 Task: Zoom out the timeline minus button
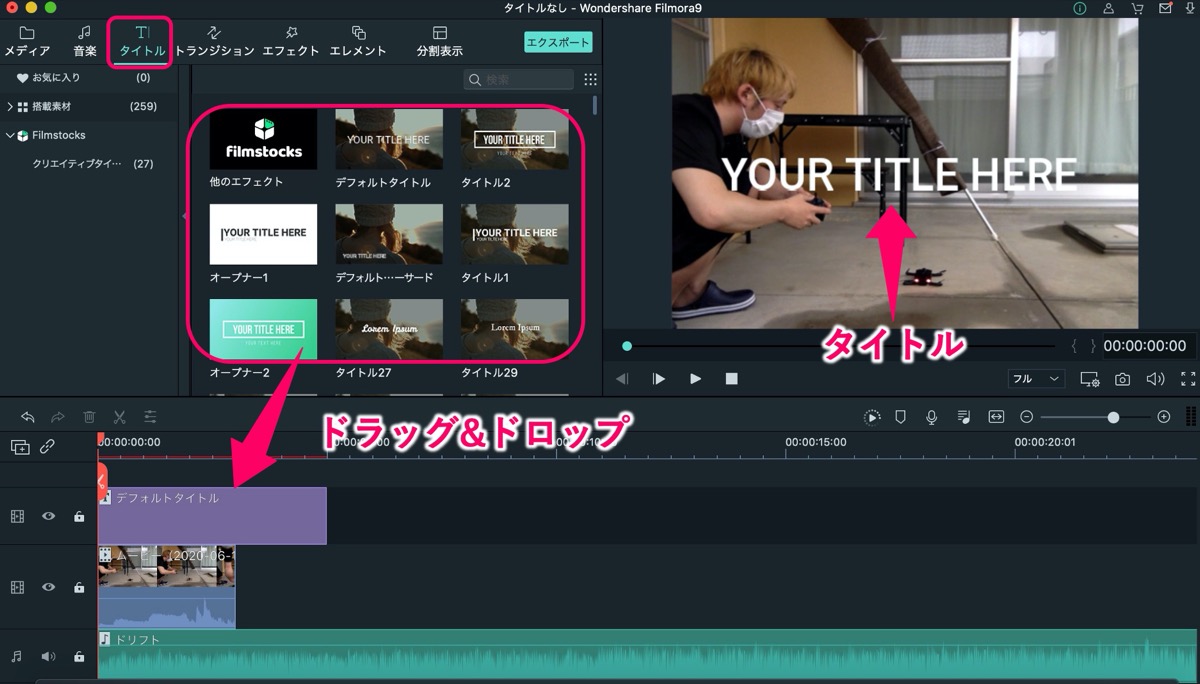tap(1026, 417)
